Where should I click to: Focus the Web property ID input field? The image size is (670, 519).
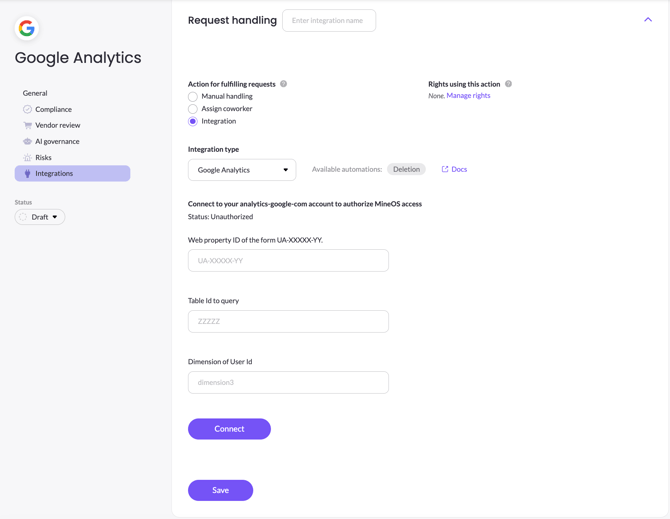click(x=288, y=260)
